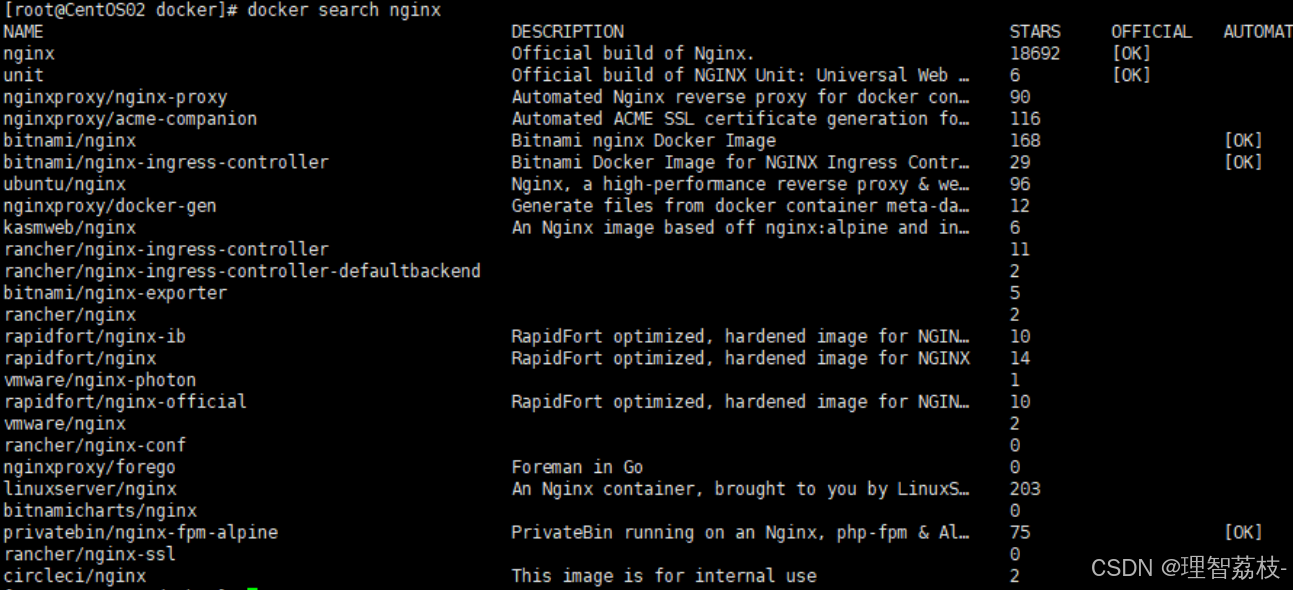
Task: Click bitnami/nginx-ingress-controller entry
Action: click(x=166, y=162)
